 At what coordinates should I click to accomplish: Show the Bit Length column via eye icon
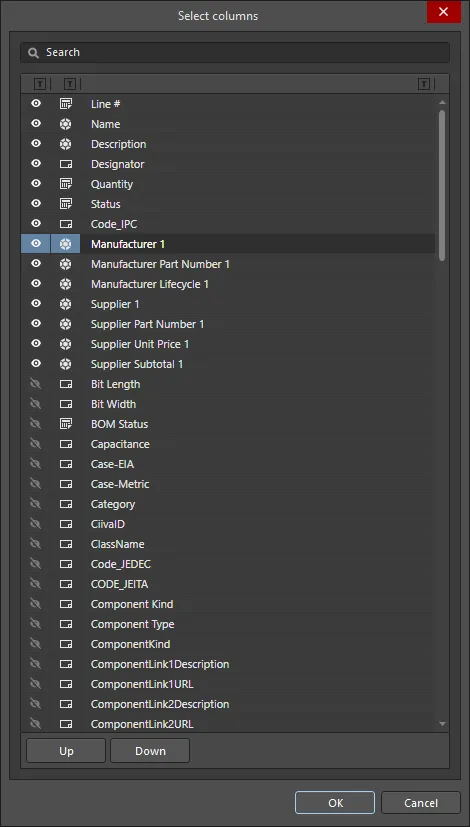tap(36, 384)
